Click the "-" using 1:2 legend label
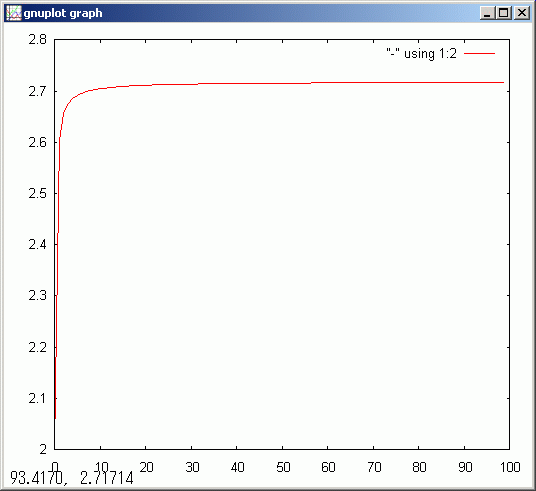 pyautogui.click(x=421, y=54)
